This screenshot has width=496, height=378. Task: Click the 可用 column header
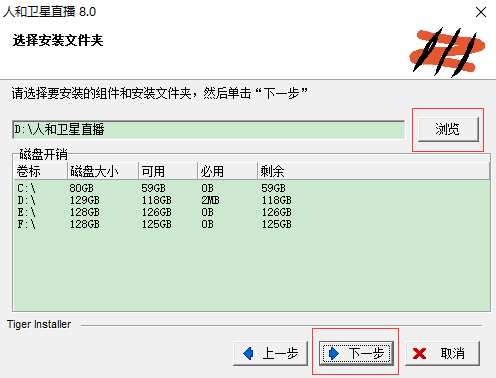(x=168, y=171)
